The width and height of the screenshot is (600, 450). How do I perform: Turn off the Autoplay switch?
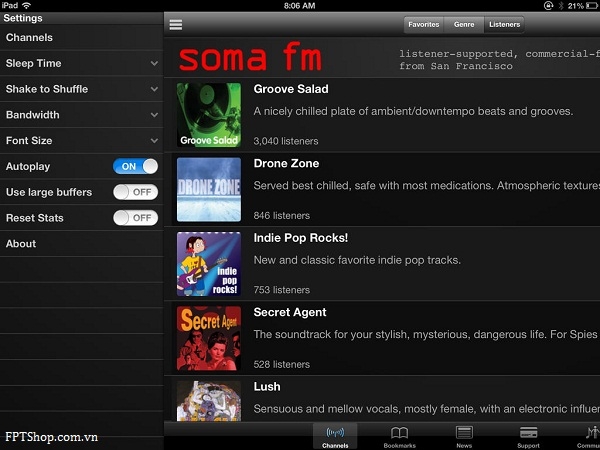pos(135,166)
